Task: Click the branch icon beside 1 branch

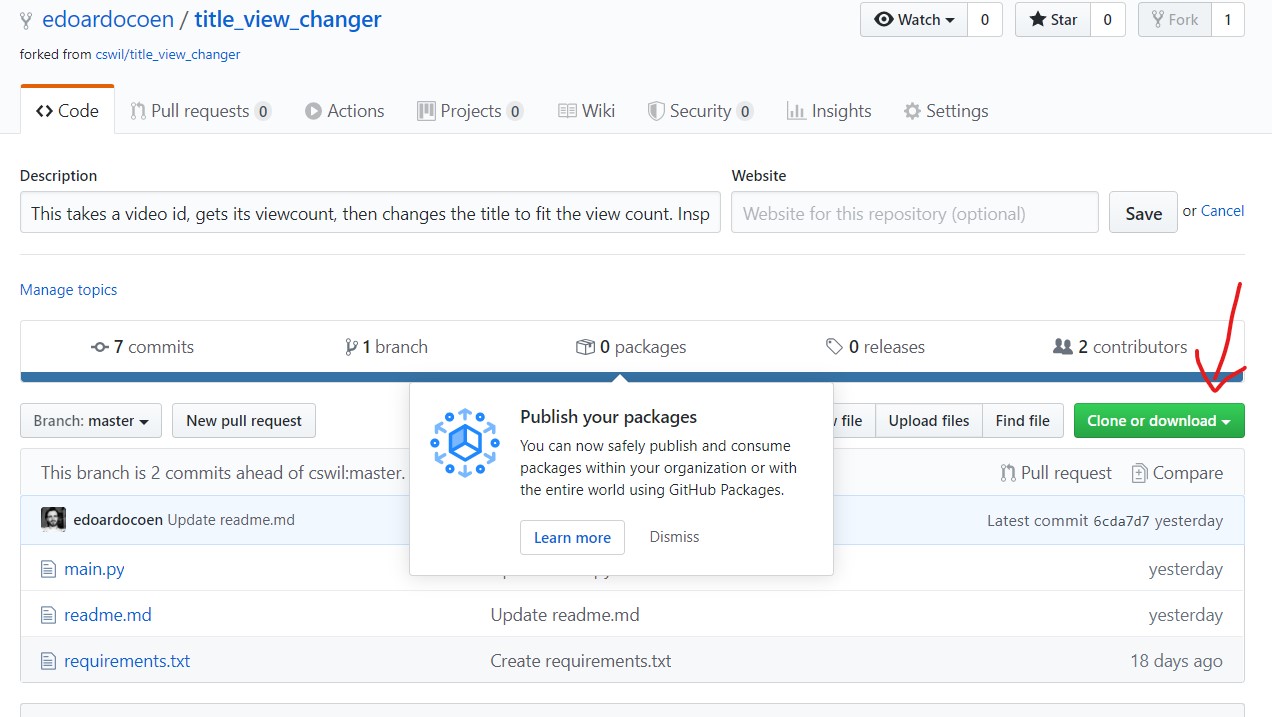Action: [351, 347]
